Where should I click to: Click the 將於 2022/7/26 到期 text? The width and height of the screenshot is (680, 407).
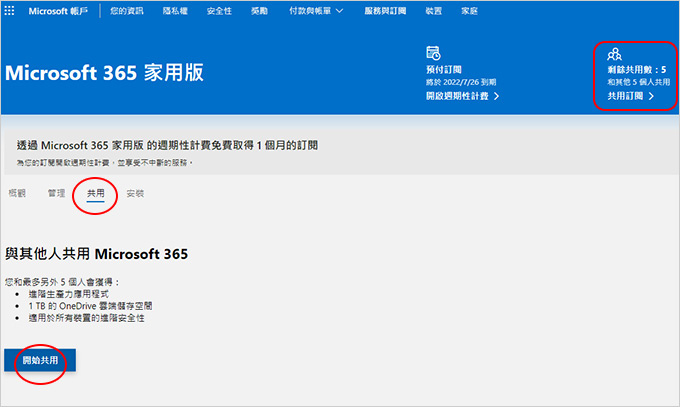coord(461,82)
